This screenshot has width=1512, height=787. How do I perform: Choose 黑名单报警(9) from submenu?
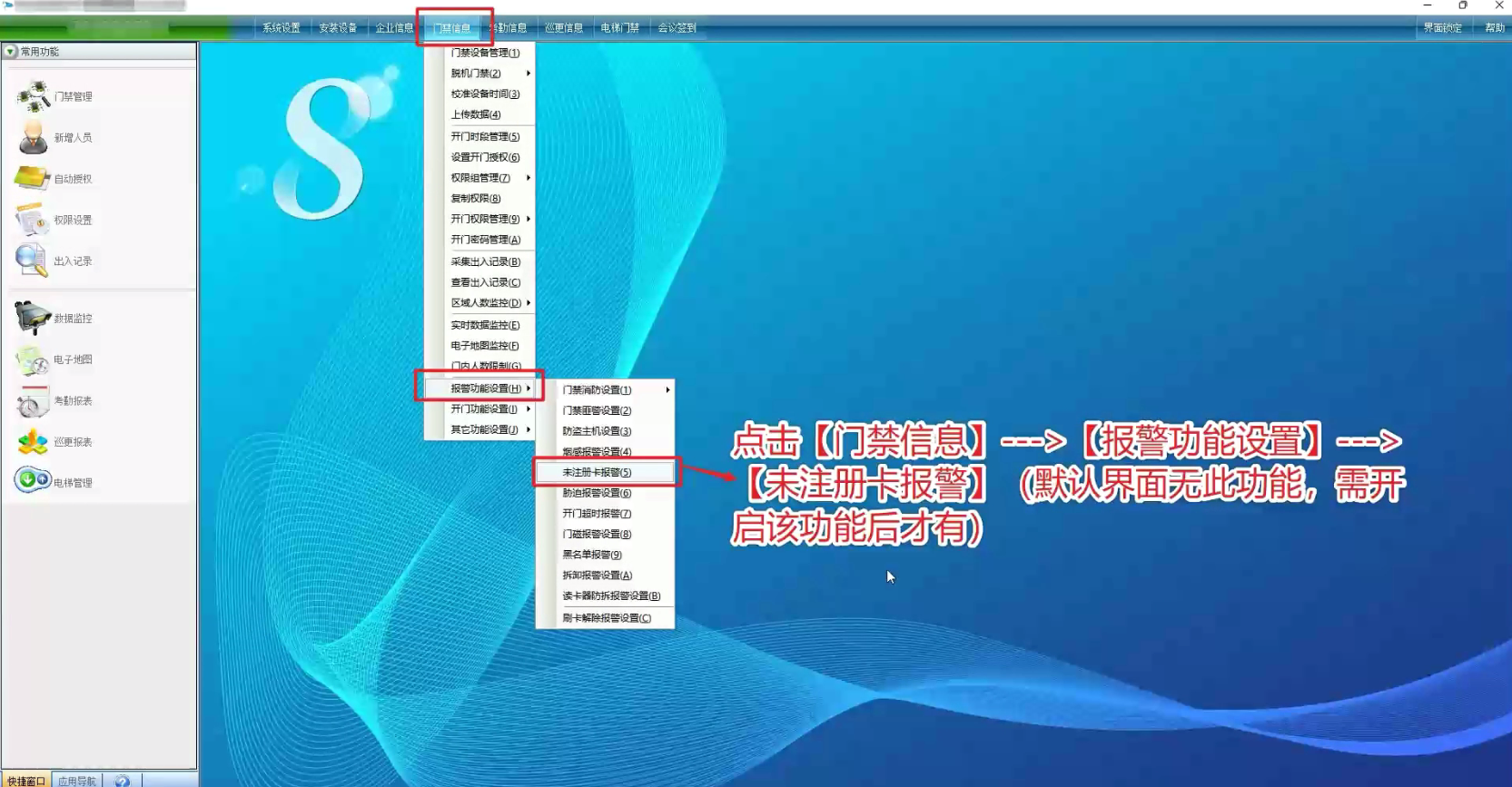[x=593, y=555]
